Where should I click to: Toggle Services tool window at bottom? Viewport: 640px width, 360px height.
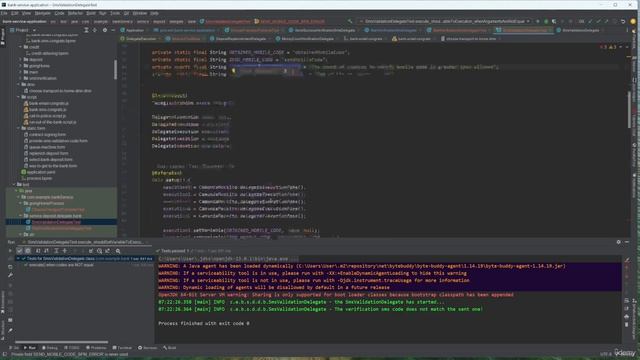tap(147, 348)
